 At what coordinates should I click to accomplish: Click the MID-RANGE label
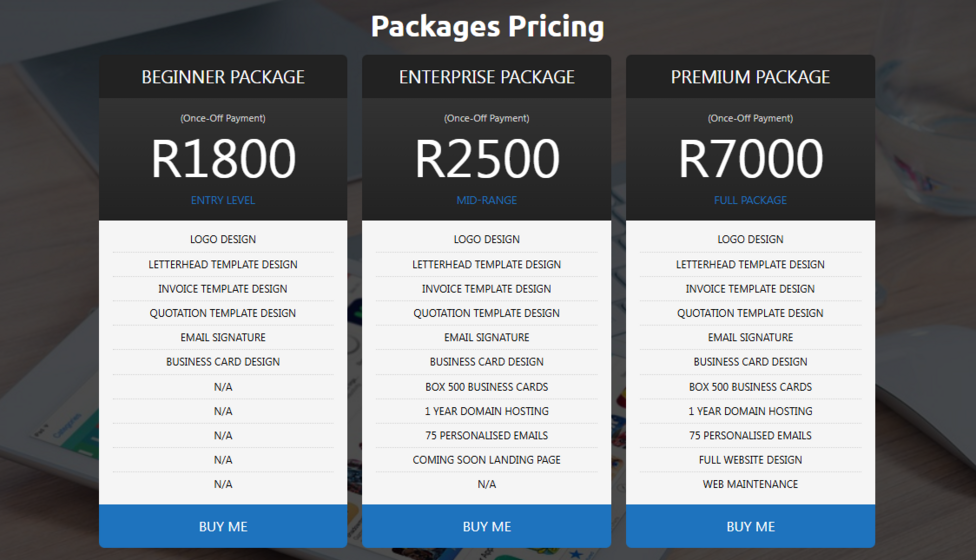pos(487,200)
